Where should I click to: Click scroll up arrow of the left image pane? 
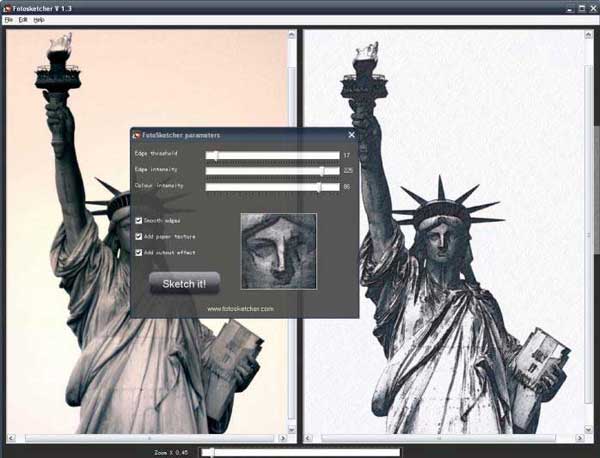(292, 35)
